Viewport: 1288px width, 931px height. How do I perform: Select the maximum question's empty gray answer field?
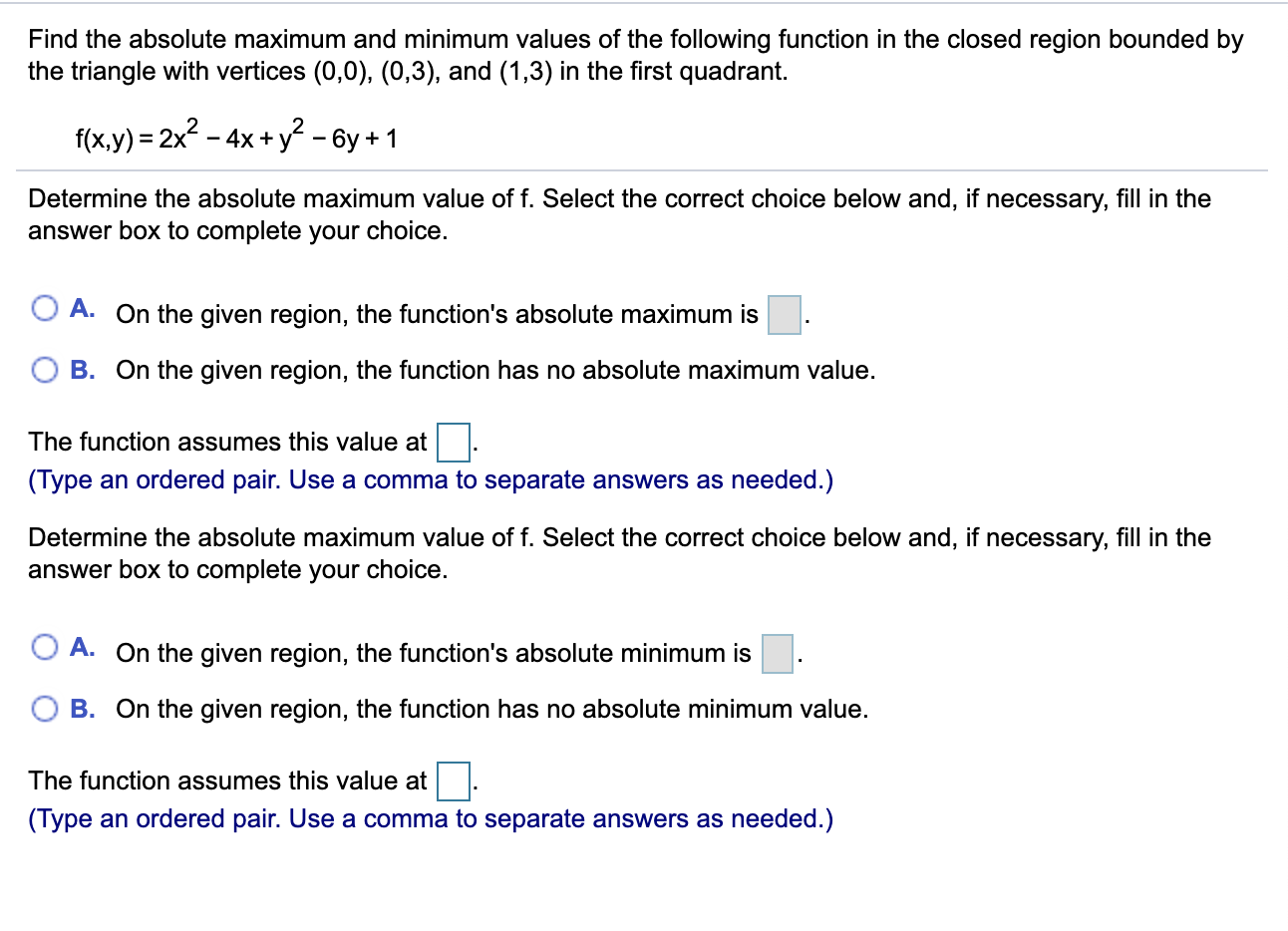(x=784, y=314)
